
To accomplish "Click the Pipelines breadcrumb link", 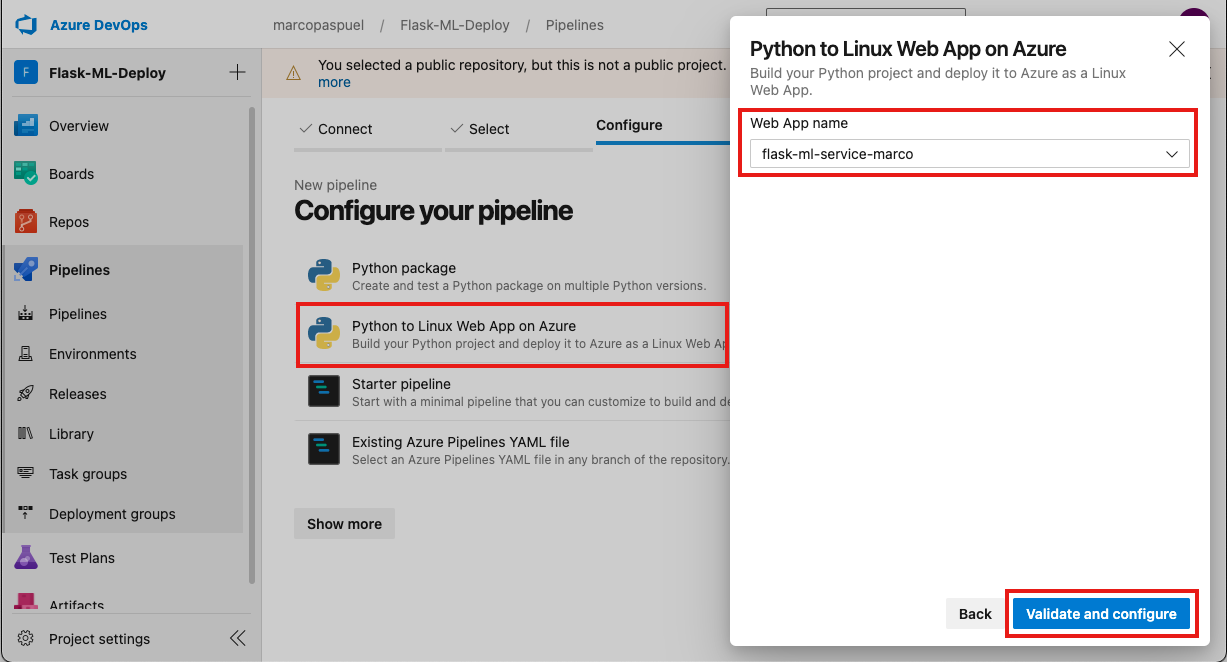I will [575, 25].
